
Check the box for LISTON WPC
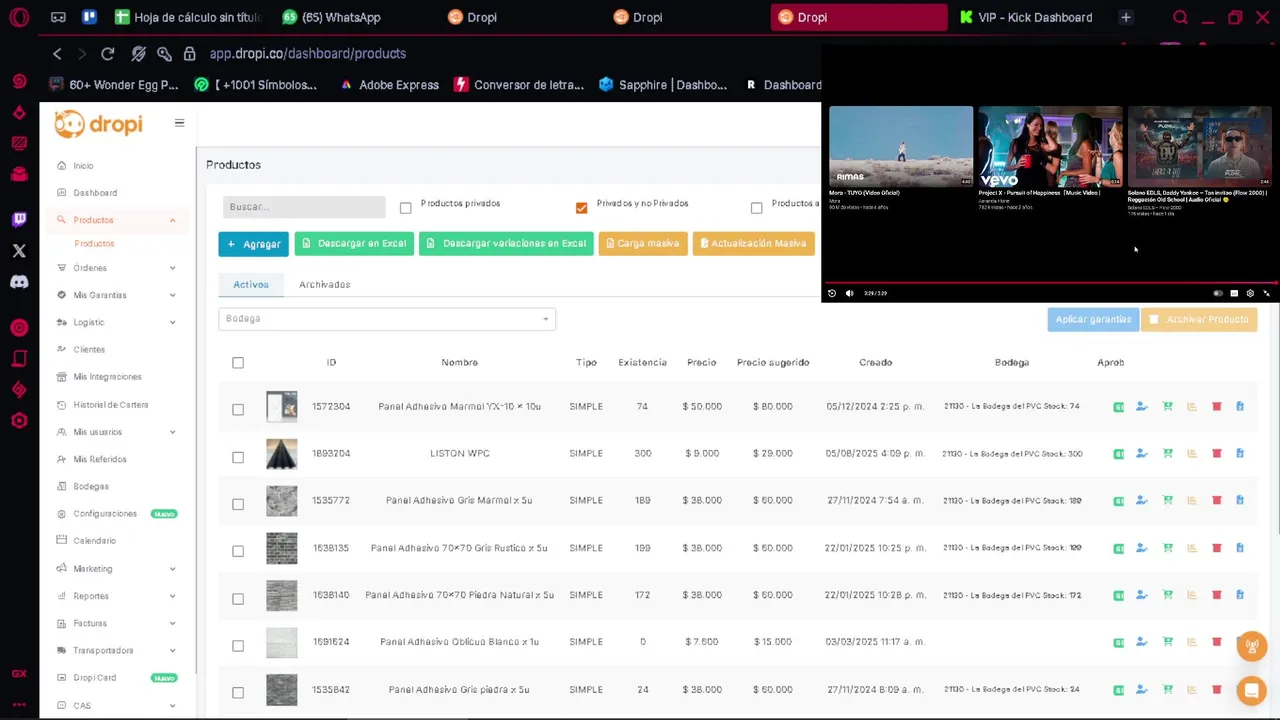(x=238, y=457)
